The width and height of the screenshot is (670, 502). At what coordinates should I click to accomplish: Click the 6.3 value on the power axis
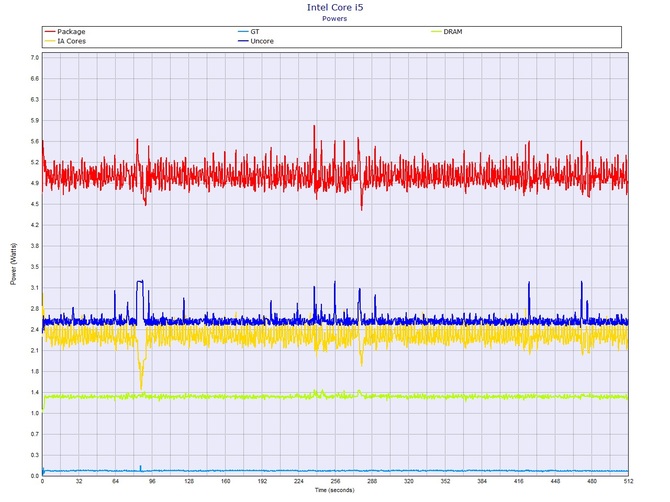click(35, 100)
